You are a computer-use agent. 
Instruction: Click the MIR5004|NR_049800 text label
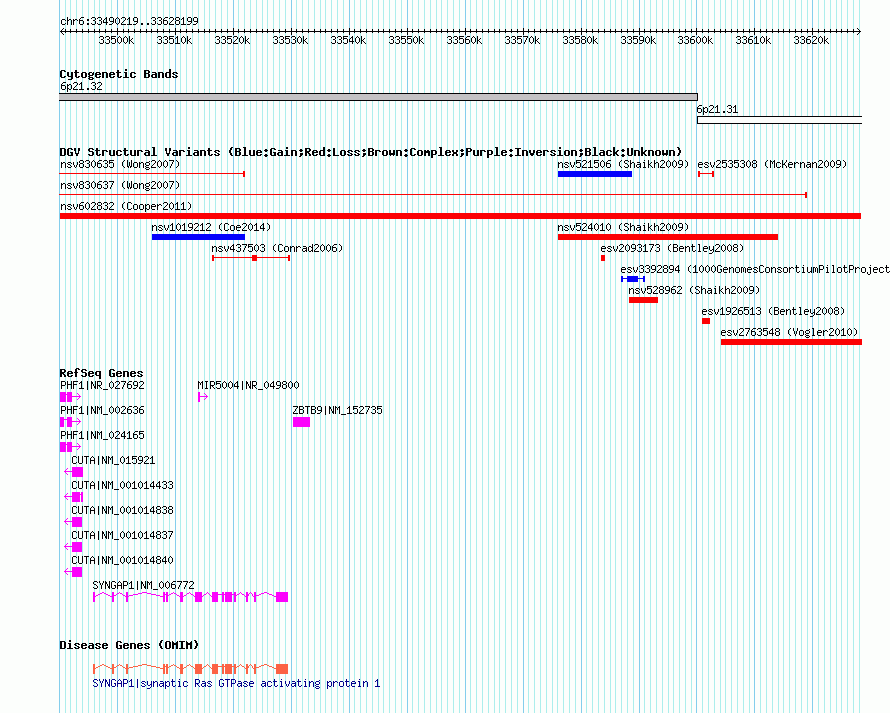point(249,385)
